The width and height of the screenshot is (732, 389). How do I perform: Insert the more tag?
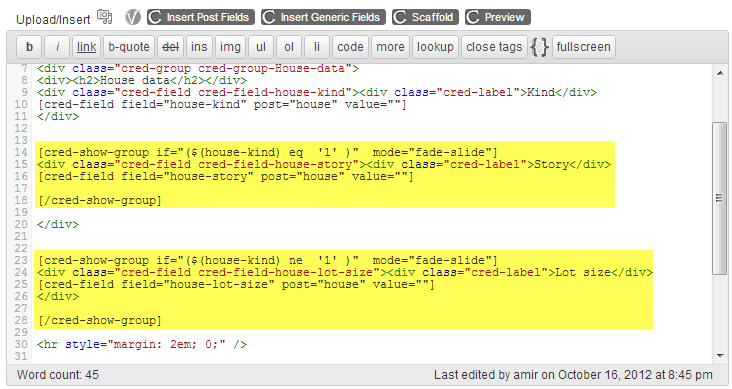tap(390, 47)
